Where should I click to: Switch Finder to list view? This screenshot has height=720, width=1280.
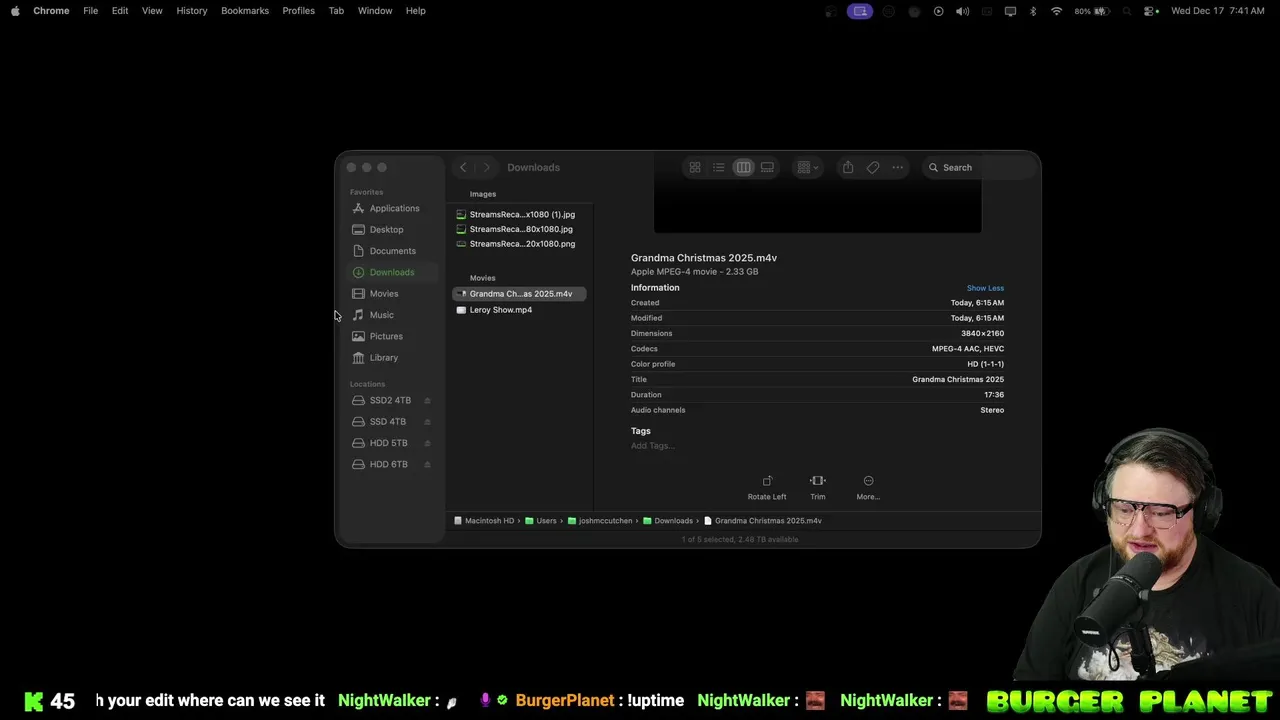click(719, 167)
